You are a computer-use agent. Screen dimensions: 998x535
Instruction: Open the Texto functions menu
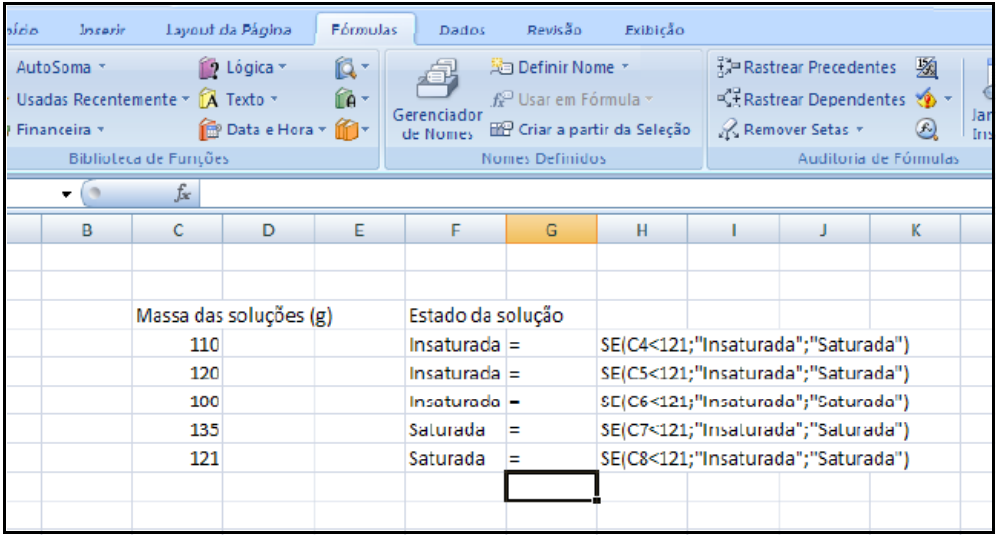pyautogui.click(x=244, y=99)
